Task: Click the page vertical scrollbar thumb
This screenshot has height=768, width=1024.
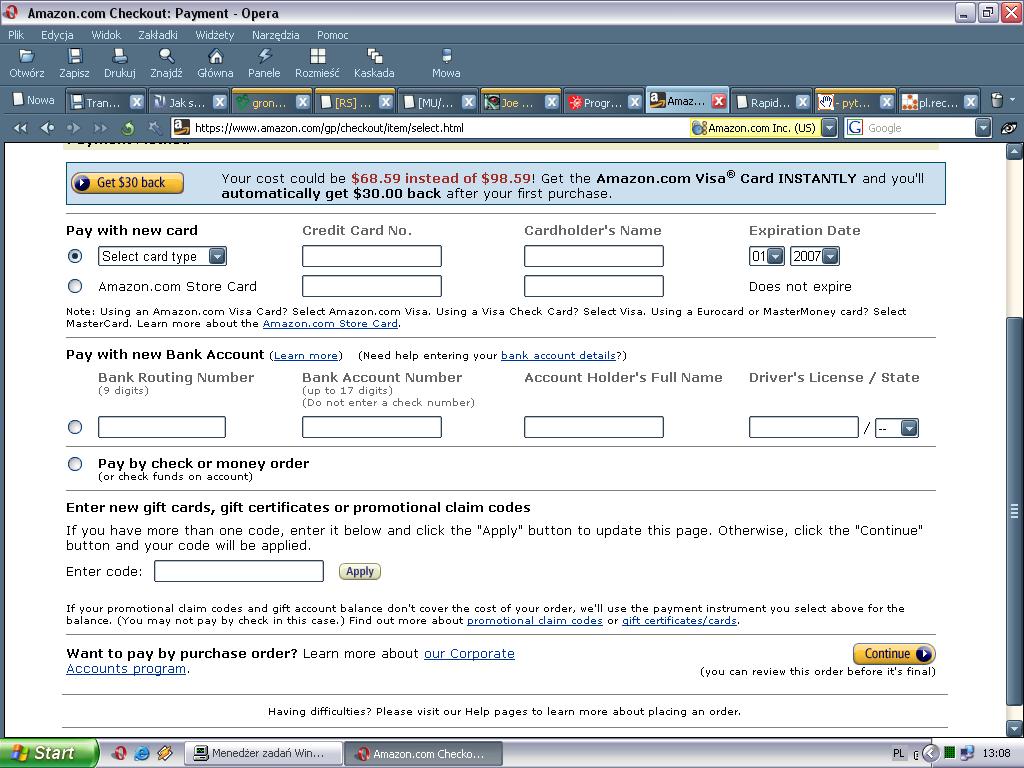Action: [x=1014, y=513]
